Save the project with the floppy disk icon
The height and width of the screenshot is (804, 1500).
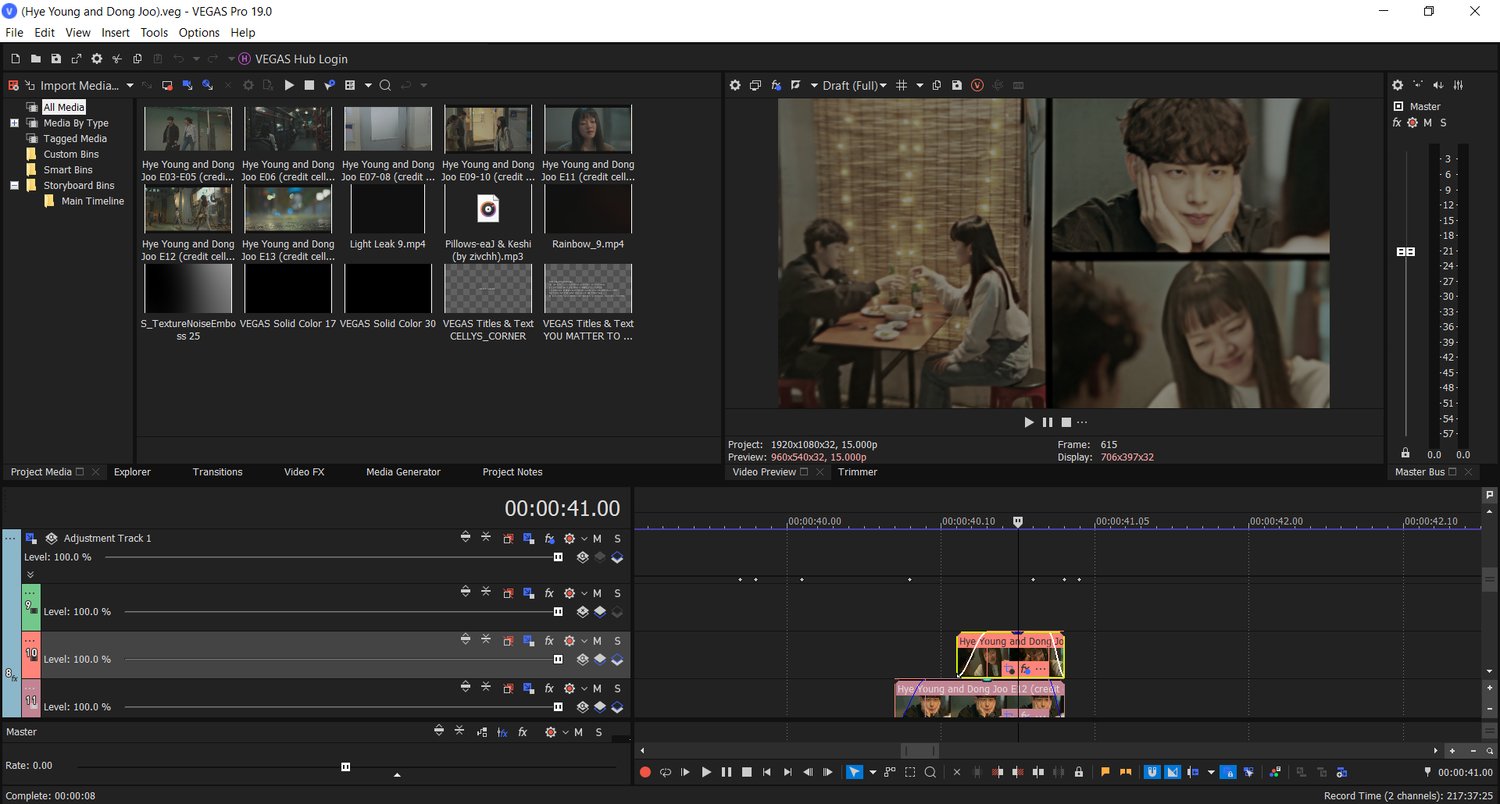(56, 59)
